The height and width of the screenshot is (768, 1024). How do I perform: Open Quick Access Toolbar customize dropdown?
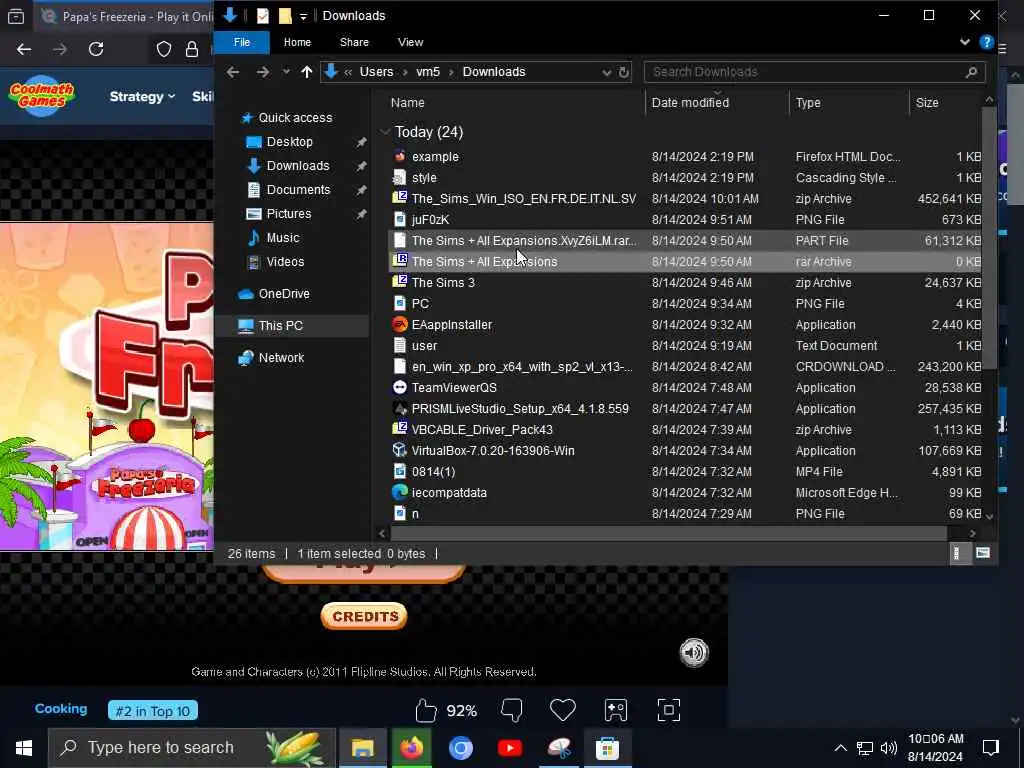point(303,16)
